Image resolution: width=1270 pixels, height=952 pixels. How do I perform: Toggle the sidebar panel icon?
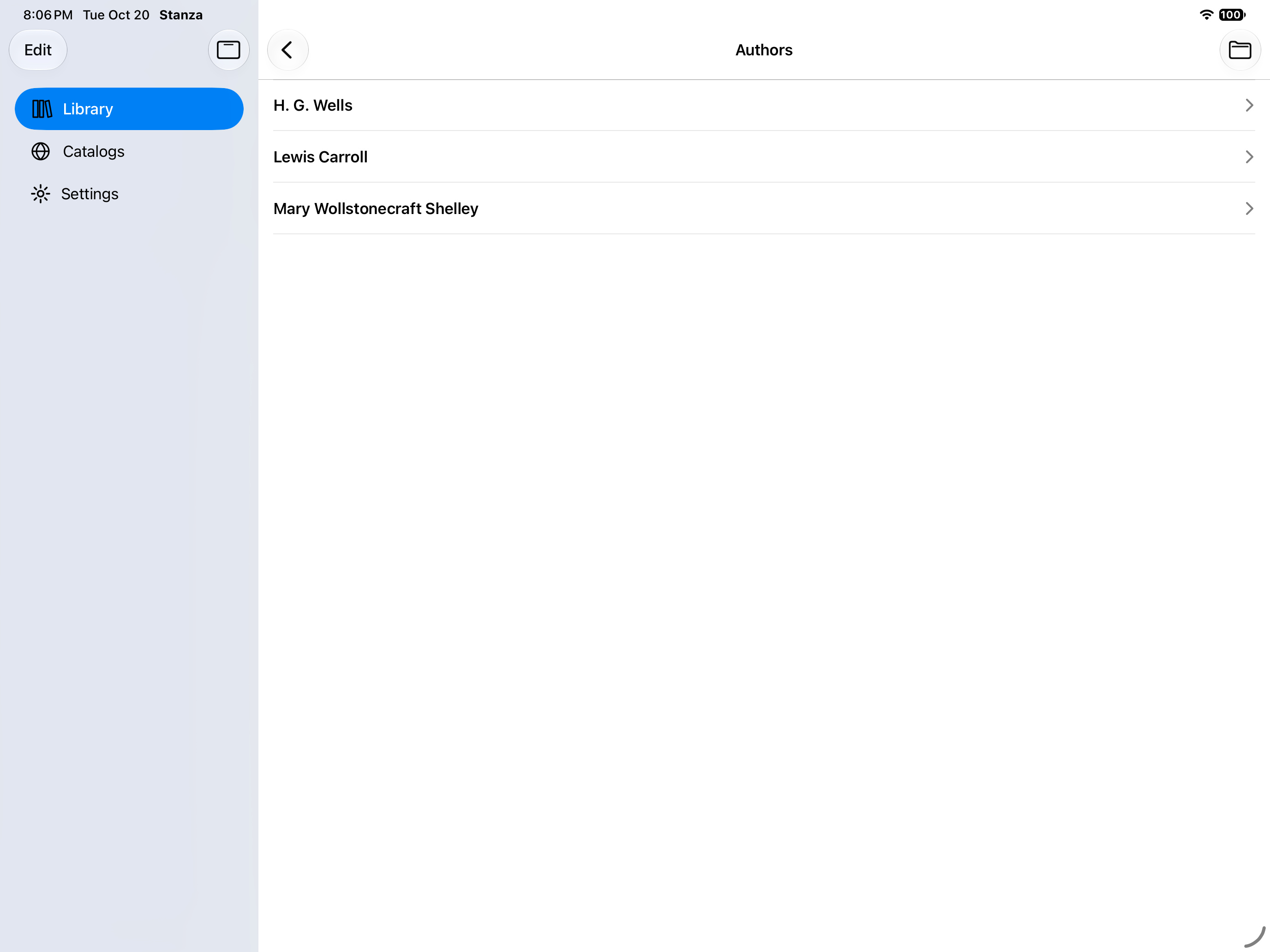tap(228, 50)
